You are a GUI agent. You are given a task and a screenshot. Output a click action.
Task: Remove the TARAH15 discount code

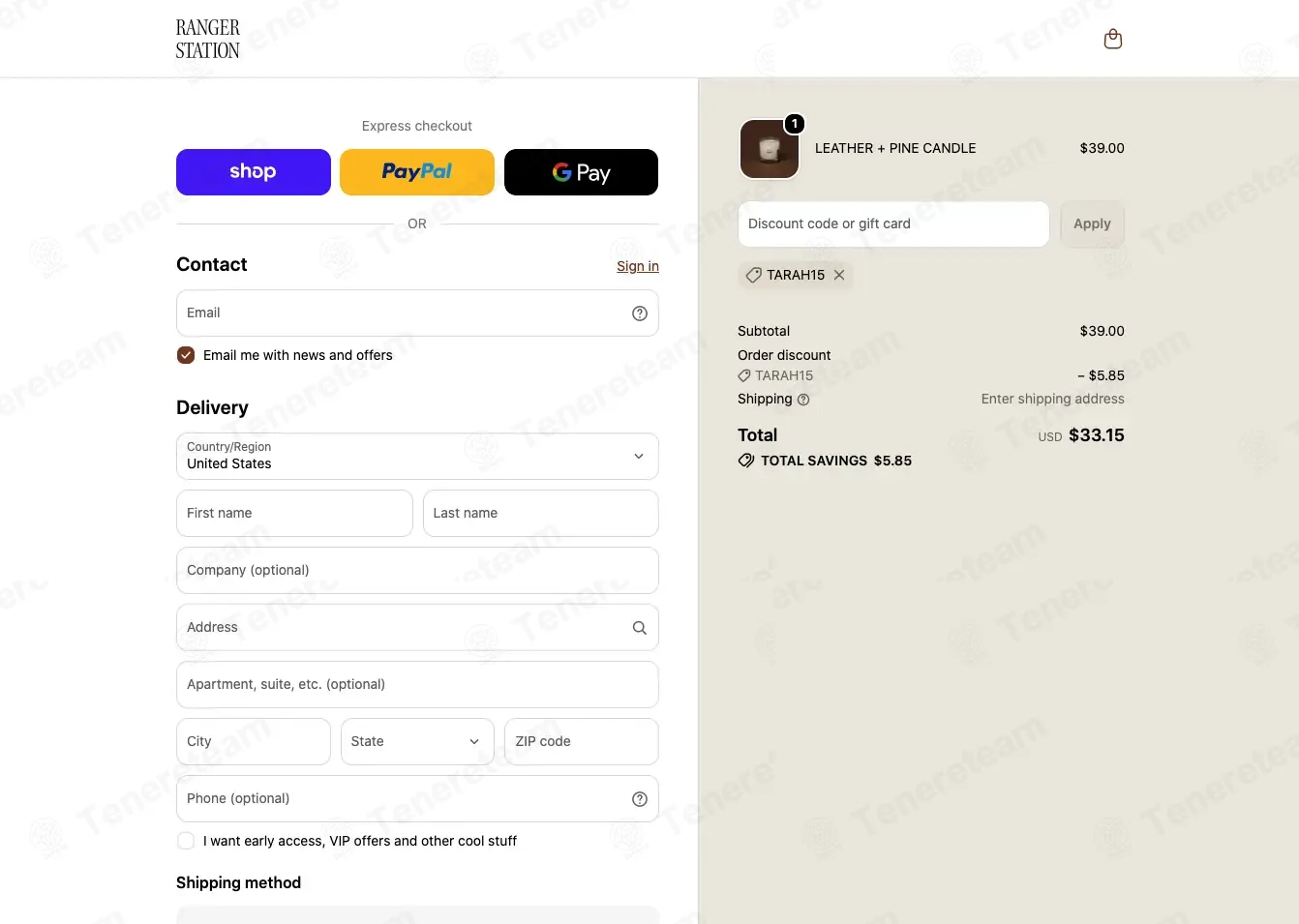(839, 275)
